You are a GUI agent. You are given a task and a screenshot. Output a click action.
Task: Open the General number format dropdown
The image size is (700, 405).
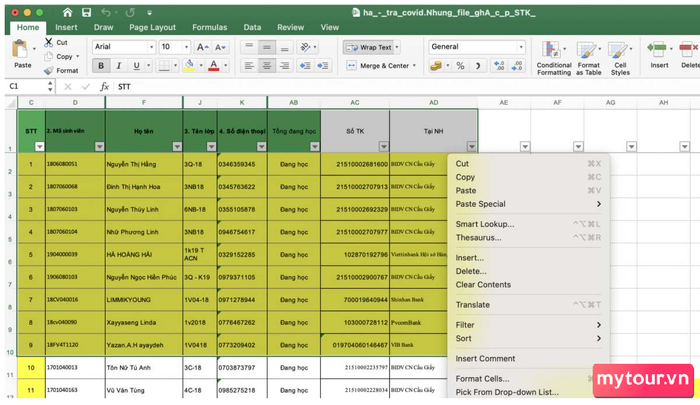click(520, 47)
